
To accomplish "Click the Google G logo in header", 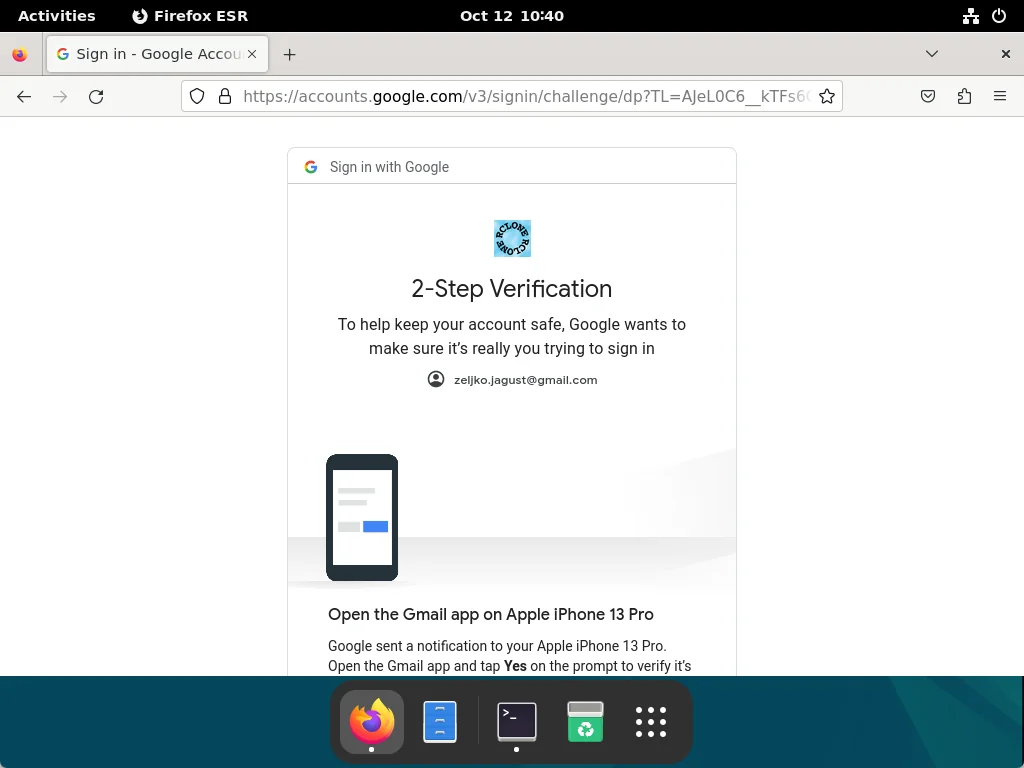I will 311,167.
